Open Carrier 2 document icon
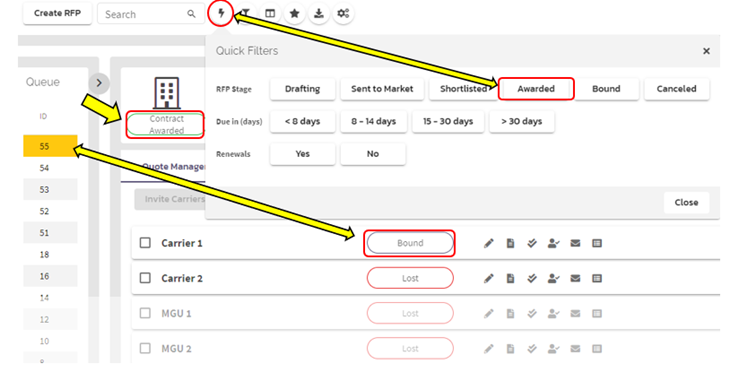This screenshot has width=739, height=381. click(510, 279)
